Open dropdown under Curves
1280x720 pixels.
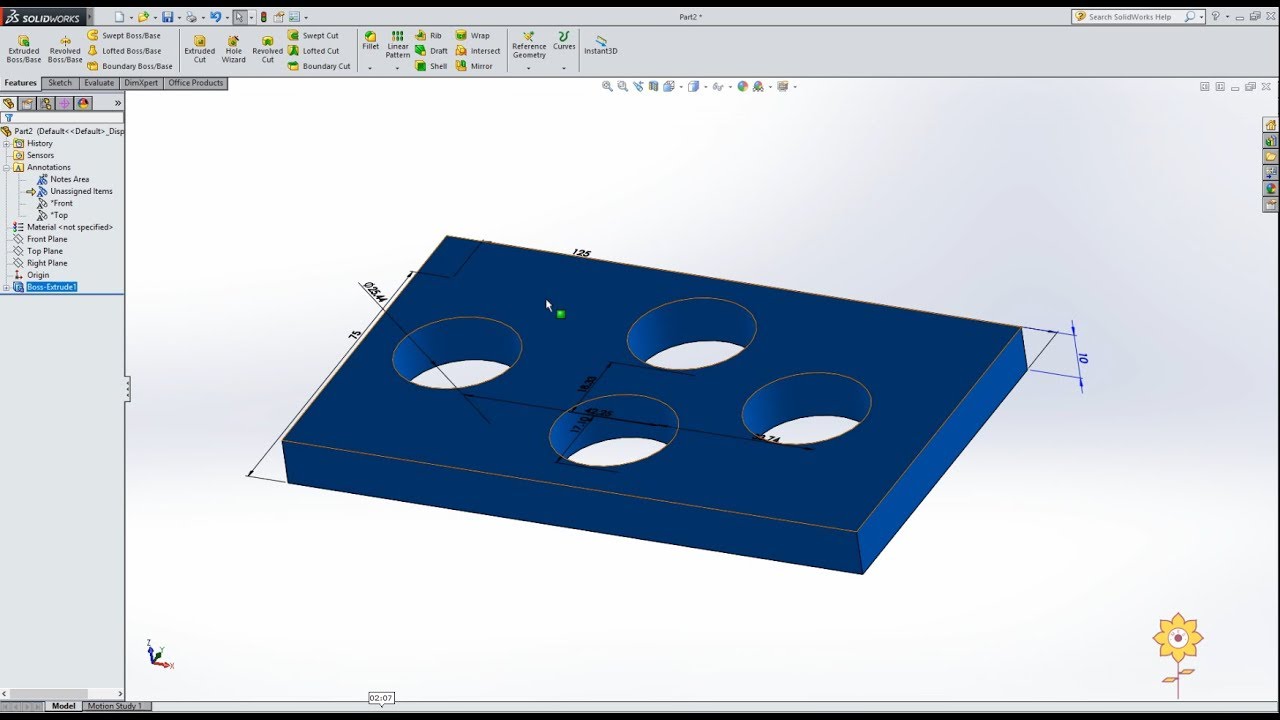point(564,68)
